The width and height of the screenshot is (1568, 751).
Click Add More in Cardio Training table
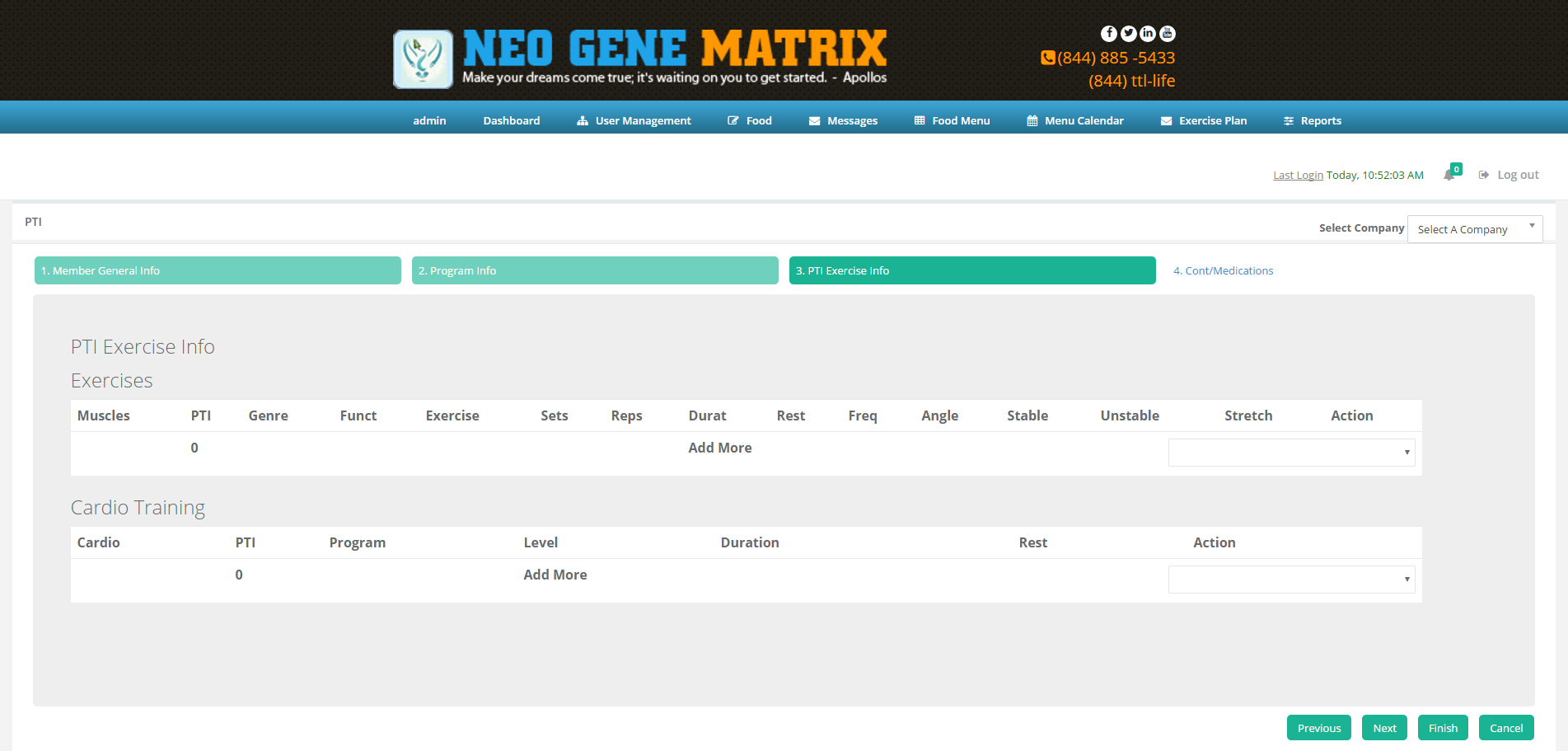click(555, 575)
